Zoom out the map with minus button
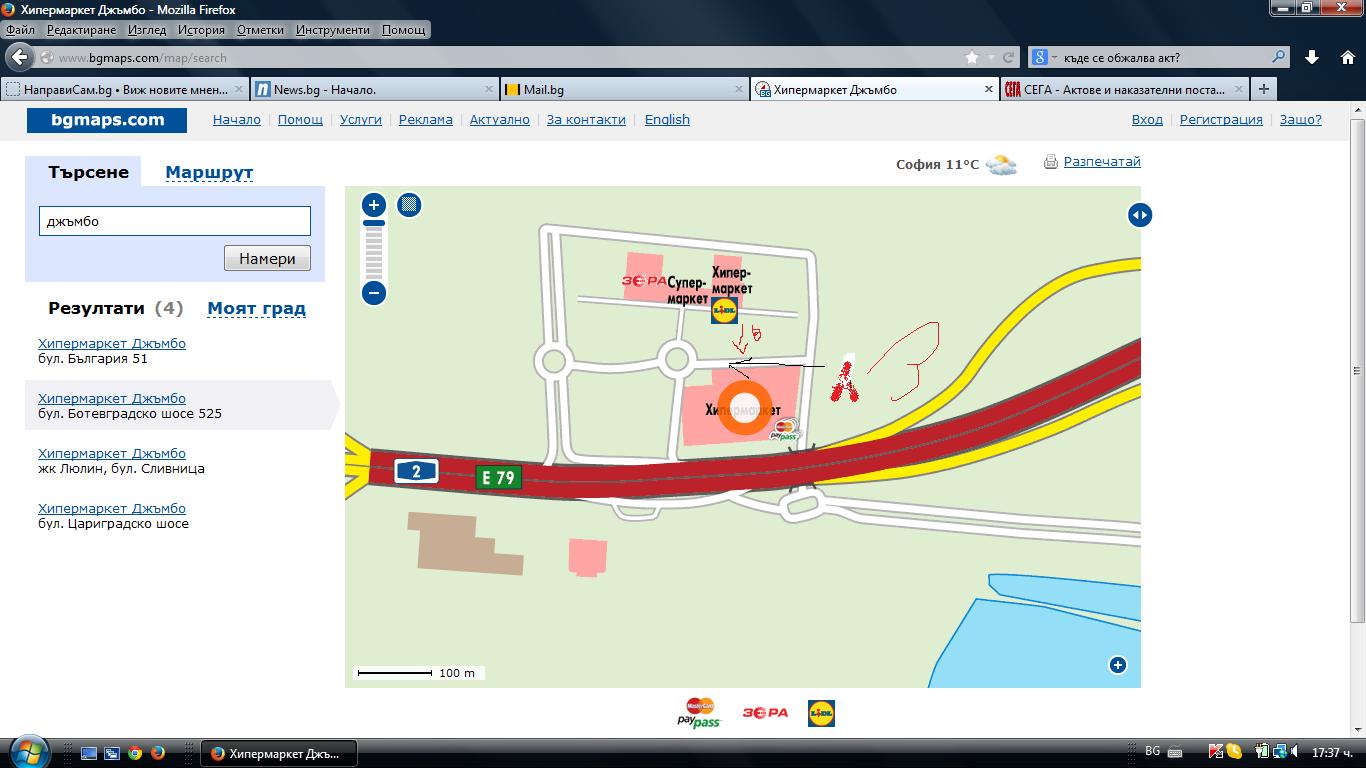The width and height of the screenshot is (1366, 768). coord(374,293)
